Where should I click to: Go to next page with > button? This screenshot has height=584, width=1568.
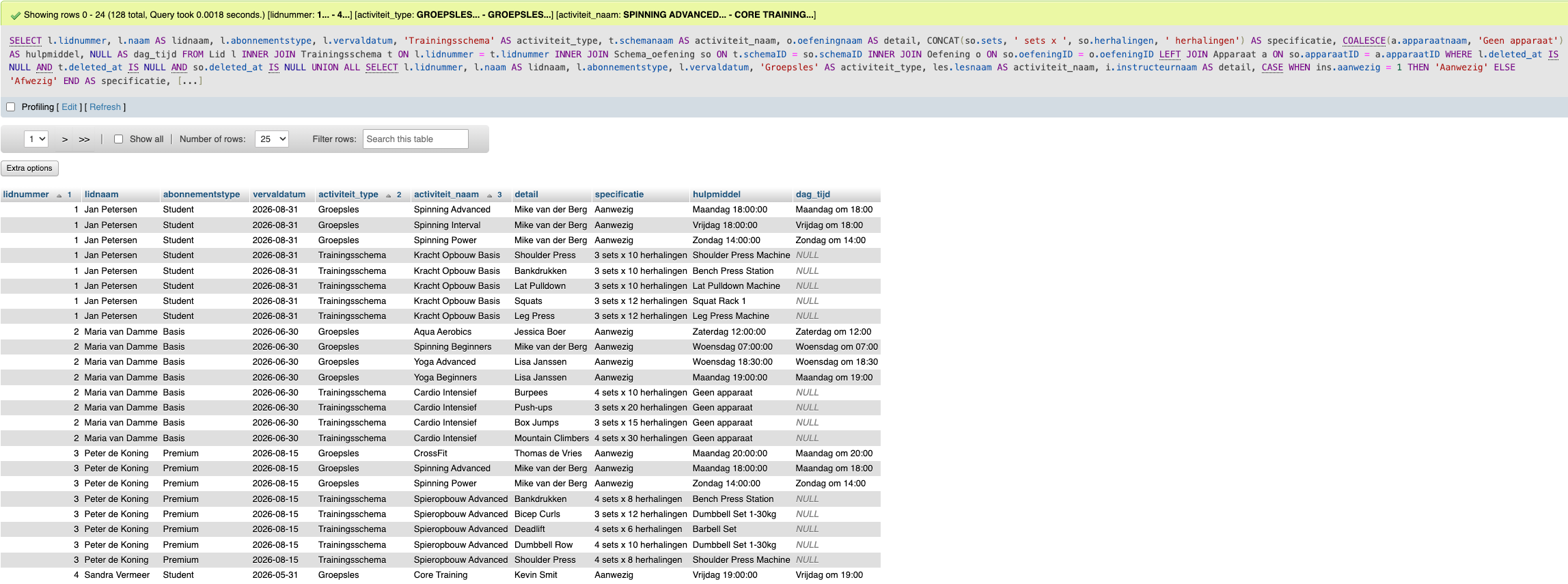pyautogui.click(x=65, y=139)
